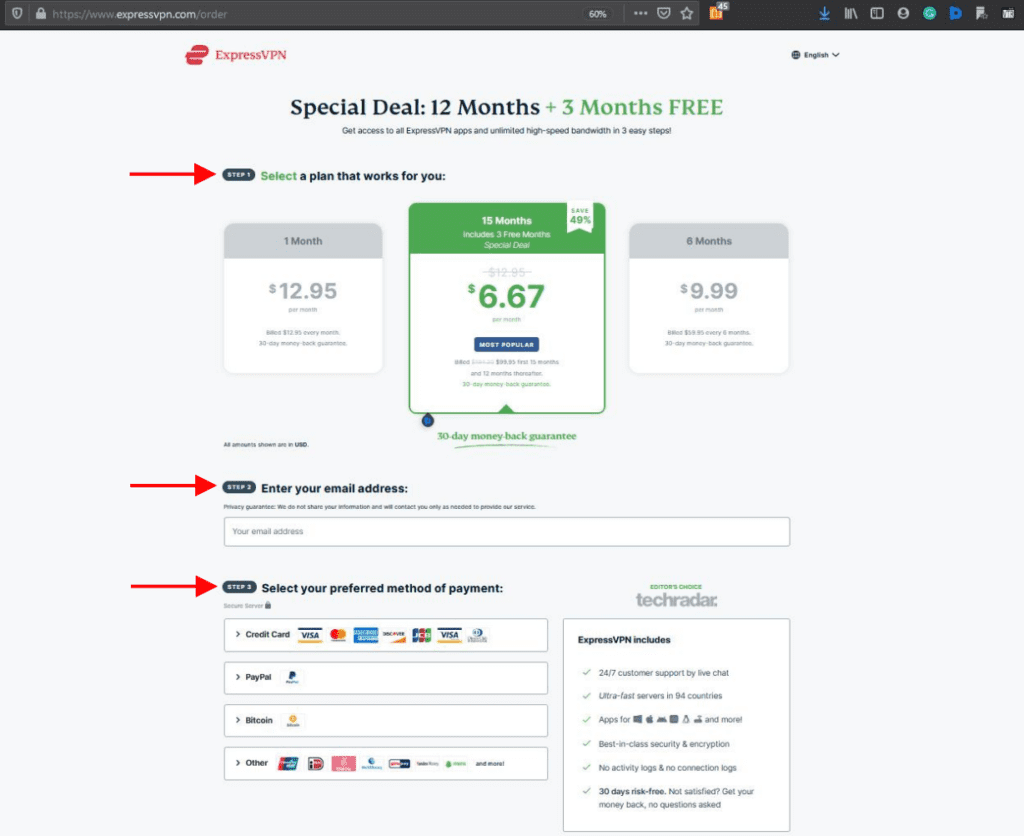
Task: Expand the Bitcoin payment option
Action: [x=385, y=720]
